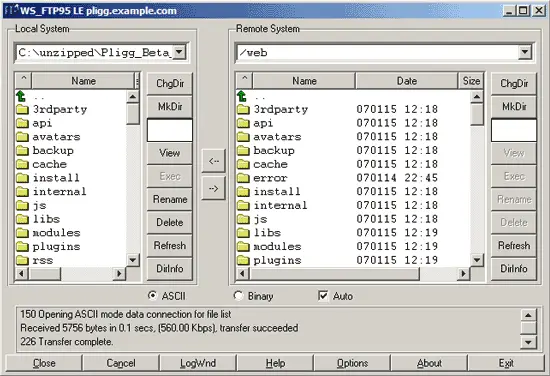
Task: Click local DirInfo button
Action: point(170,269)
